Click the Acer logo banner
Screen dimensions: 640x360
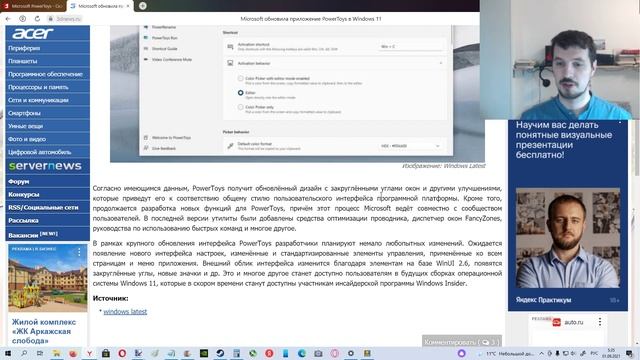33,33
